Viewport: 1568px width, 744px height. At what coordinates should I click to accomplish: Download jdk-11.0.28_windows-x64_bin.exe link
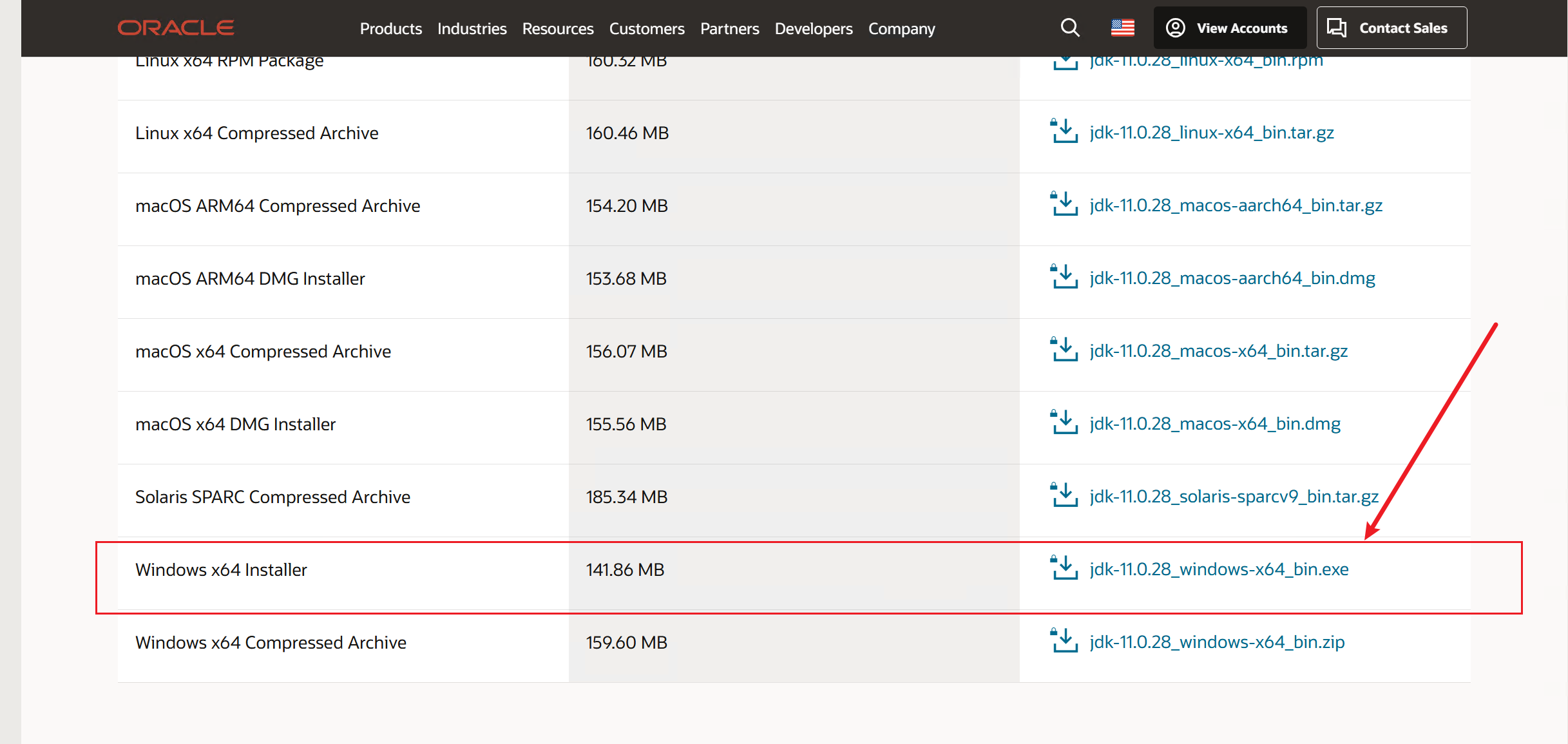point(1219,569)
